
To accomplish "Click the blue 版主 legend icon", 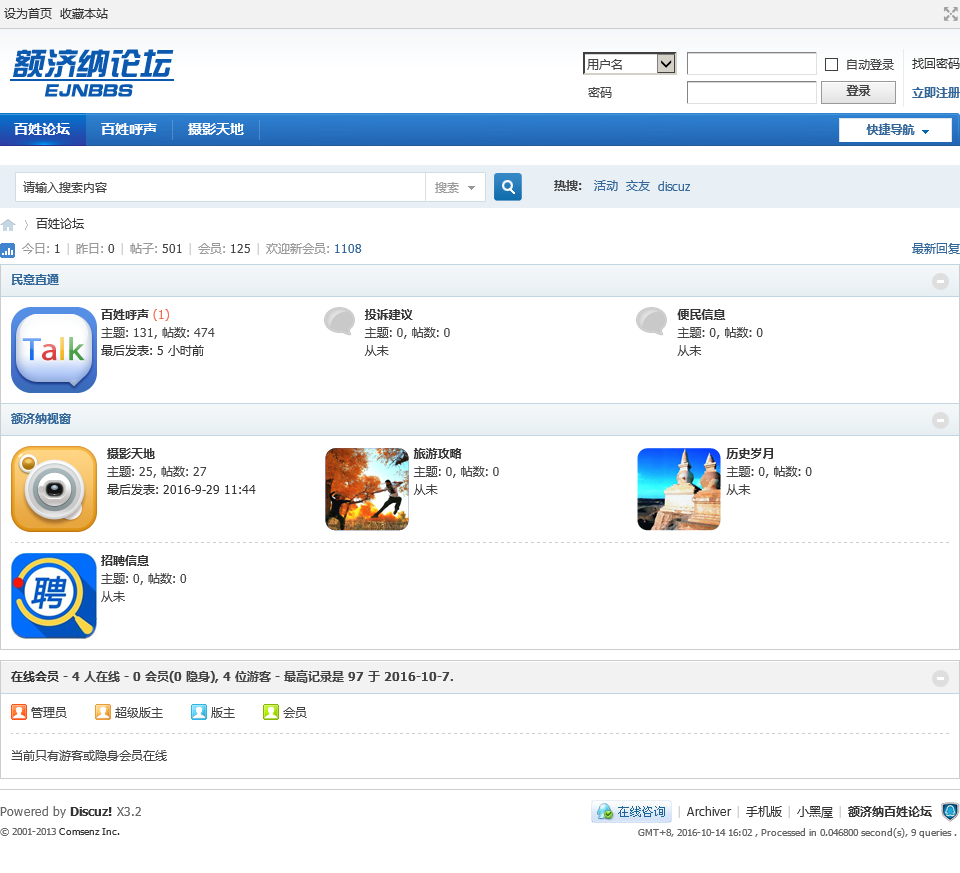I will (199, 712).
